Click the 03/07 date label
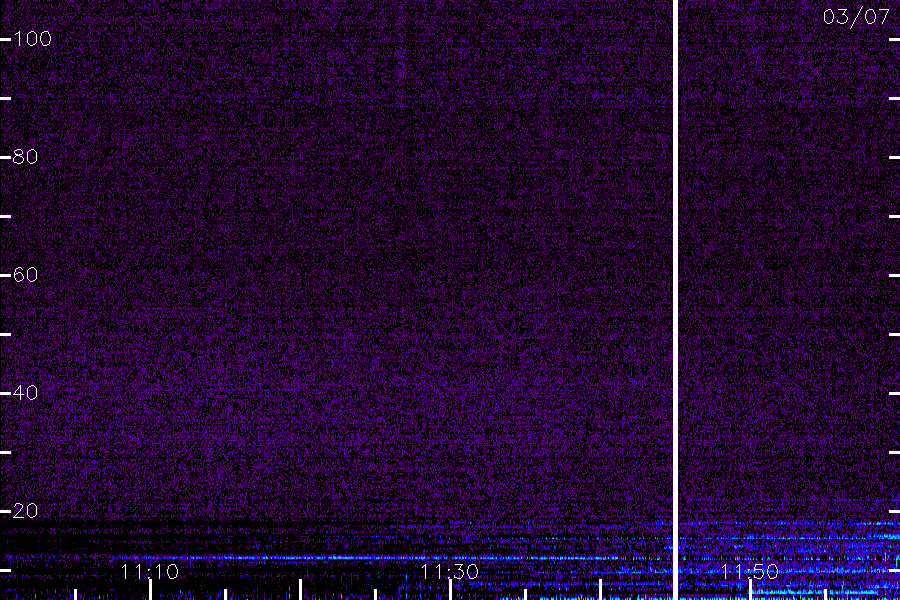Screen dimensions: 900x600 click(856, 17)
